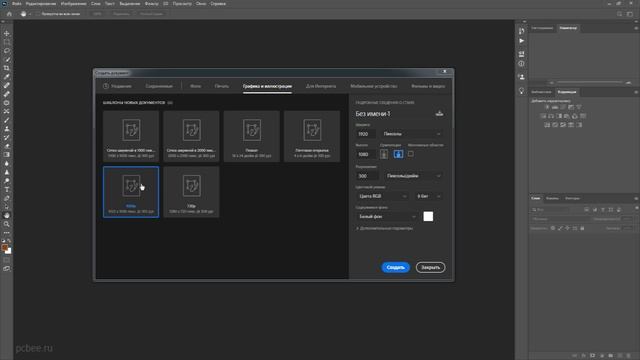Select the Gradient tool
The image size is (640, 360).
7,155
